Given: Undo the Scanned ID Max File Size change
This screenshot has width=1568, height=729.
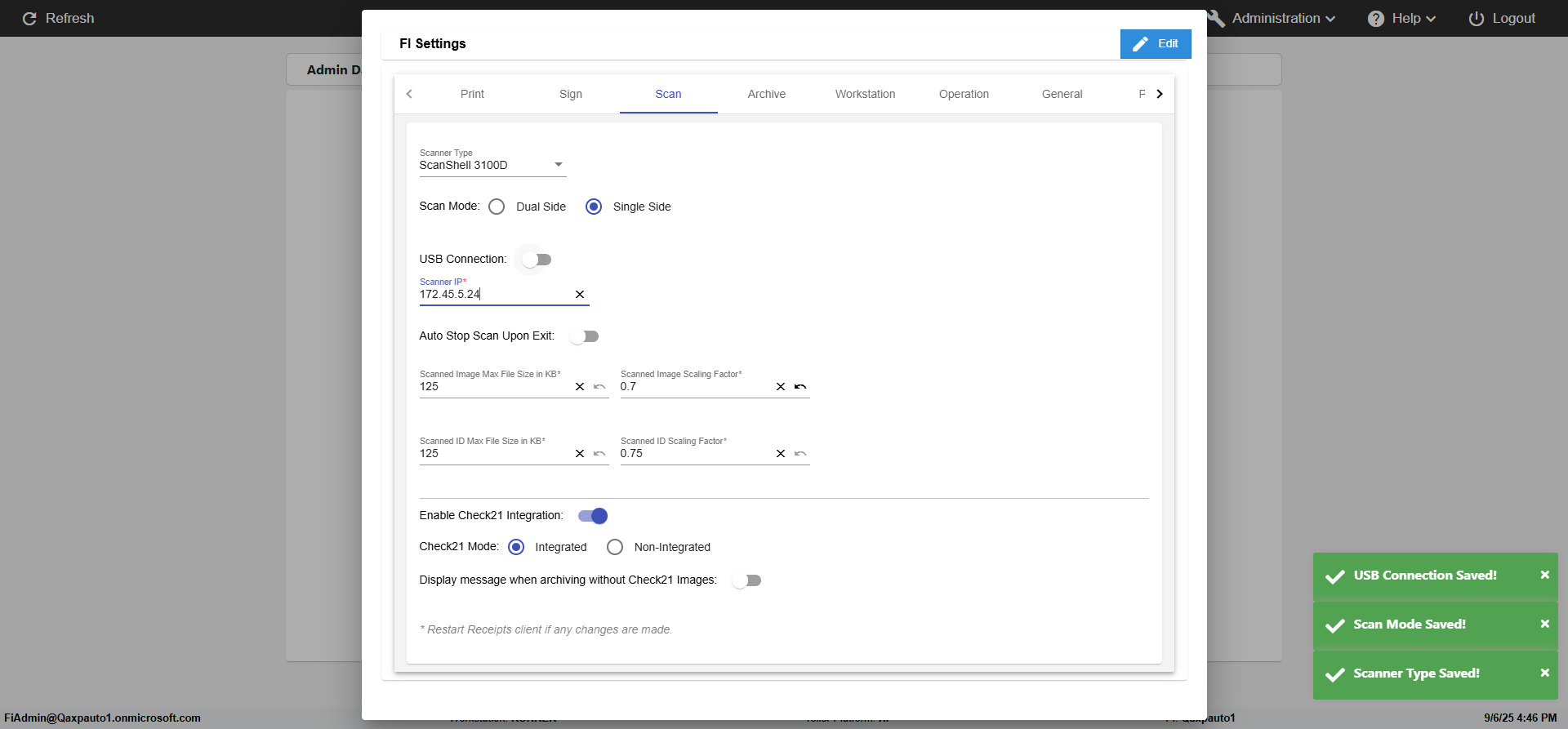Looking at the screenshot, I should click(x=599, y=454).
